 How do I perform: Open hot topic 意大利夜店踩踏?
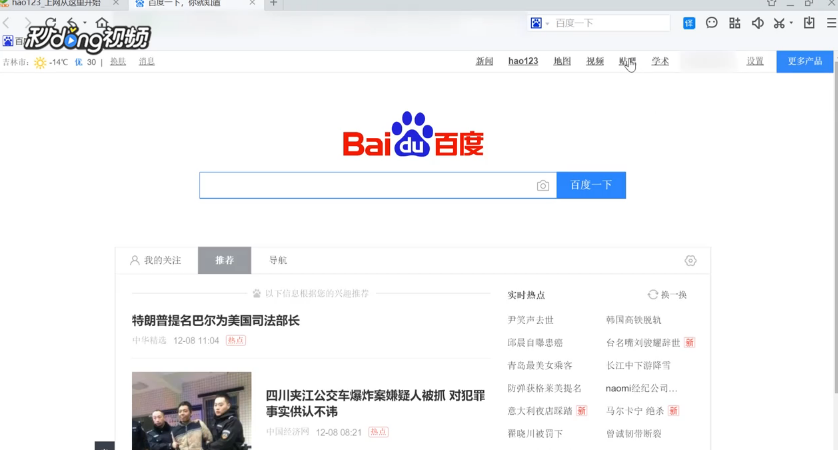coord(540,411)
